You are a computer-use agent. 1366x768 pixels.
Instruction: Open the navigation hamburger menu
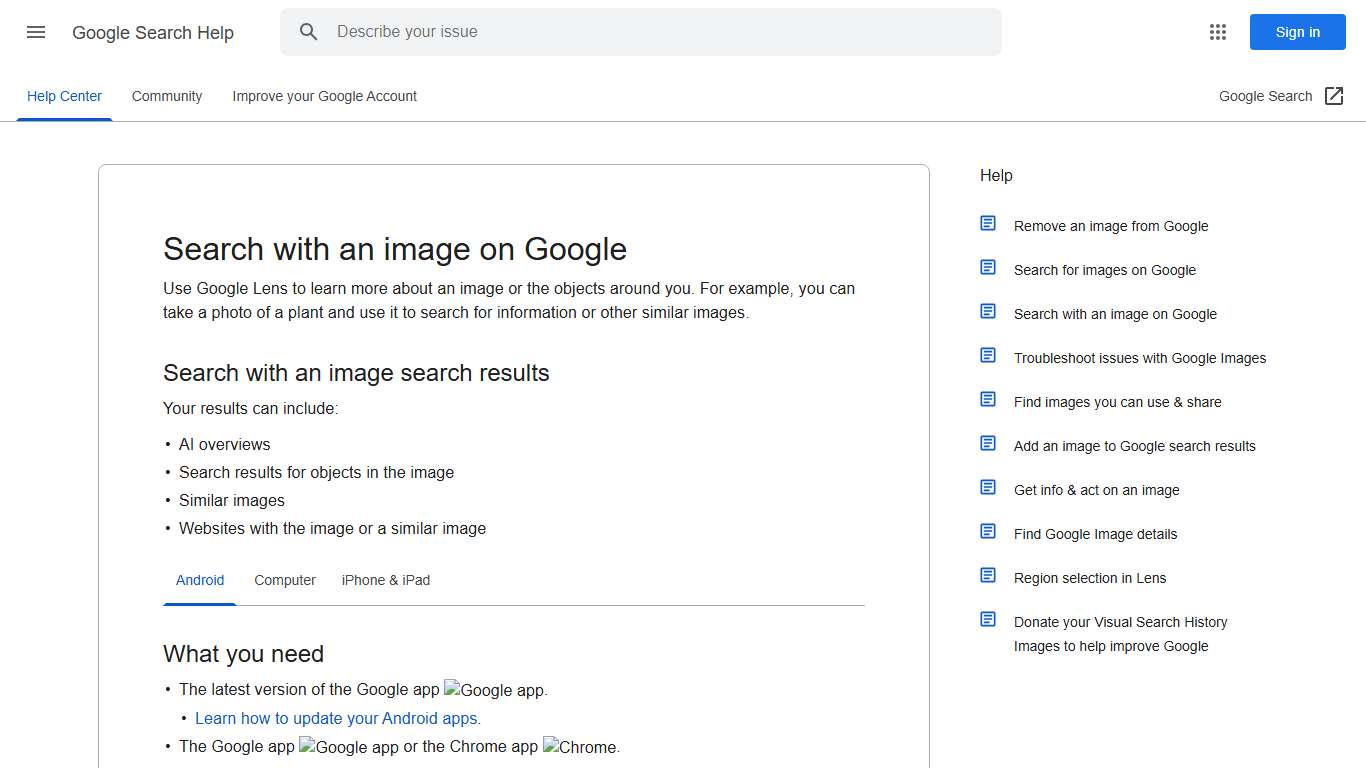[x=35, y=32]
